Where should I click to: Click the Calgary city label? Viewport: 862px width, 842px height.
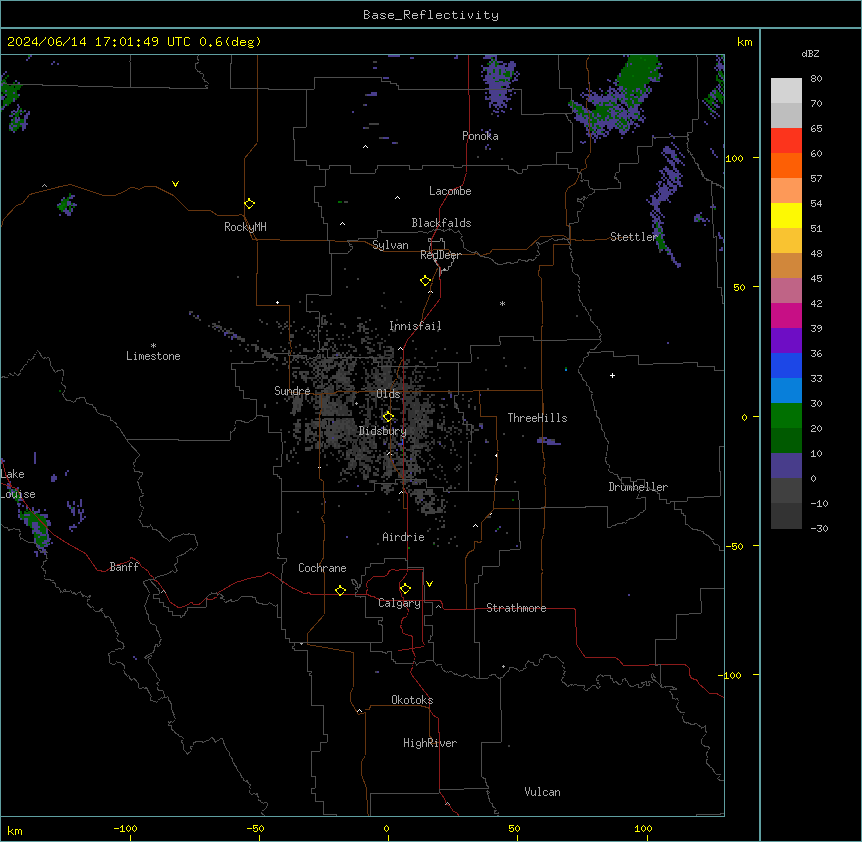point(399,603)
